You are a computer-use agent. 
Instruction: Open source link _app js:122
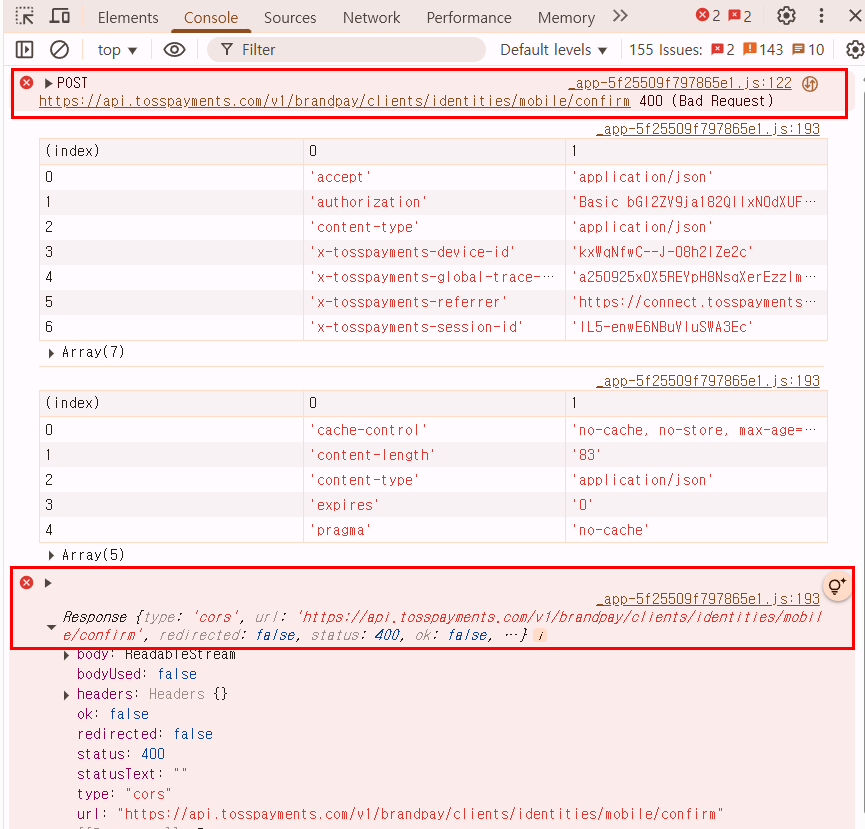tap(680, 83)
